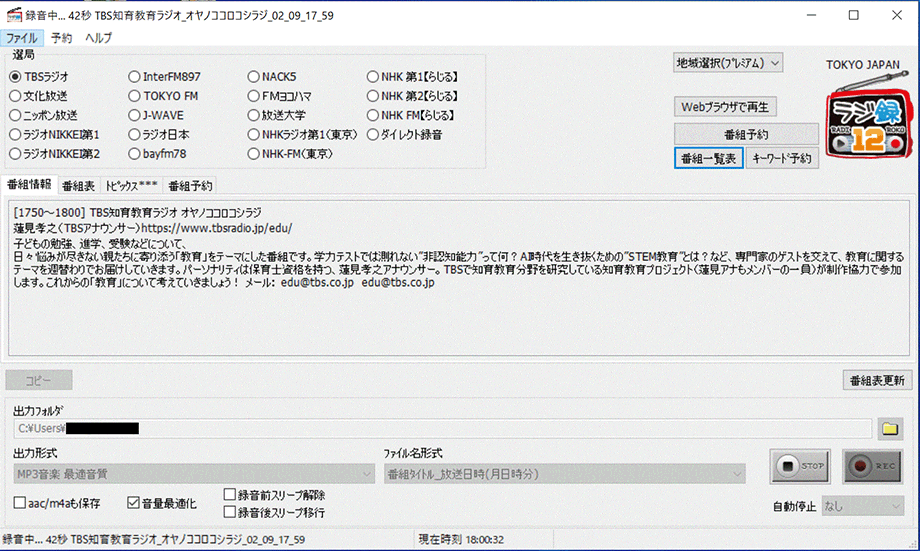Open the ファイル menu
Image resolution: width=920 pixels, height=551 pixels.
22,38
